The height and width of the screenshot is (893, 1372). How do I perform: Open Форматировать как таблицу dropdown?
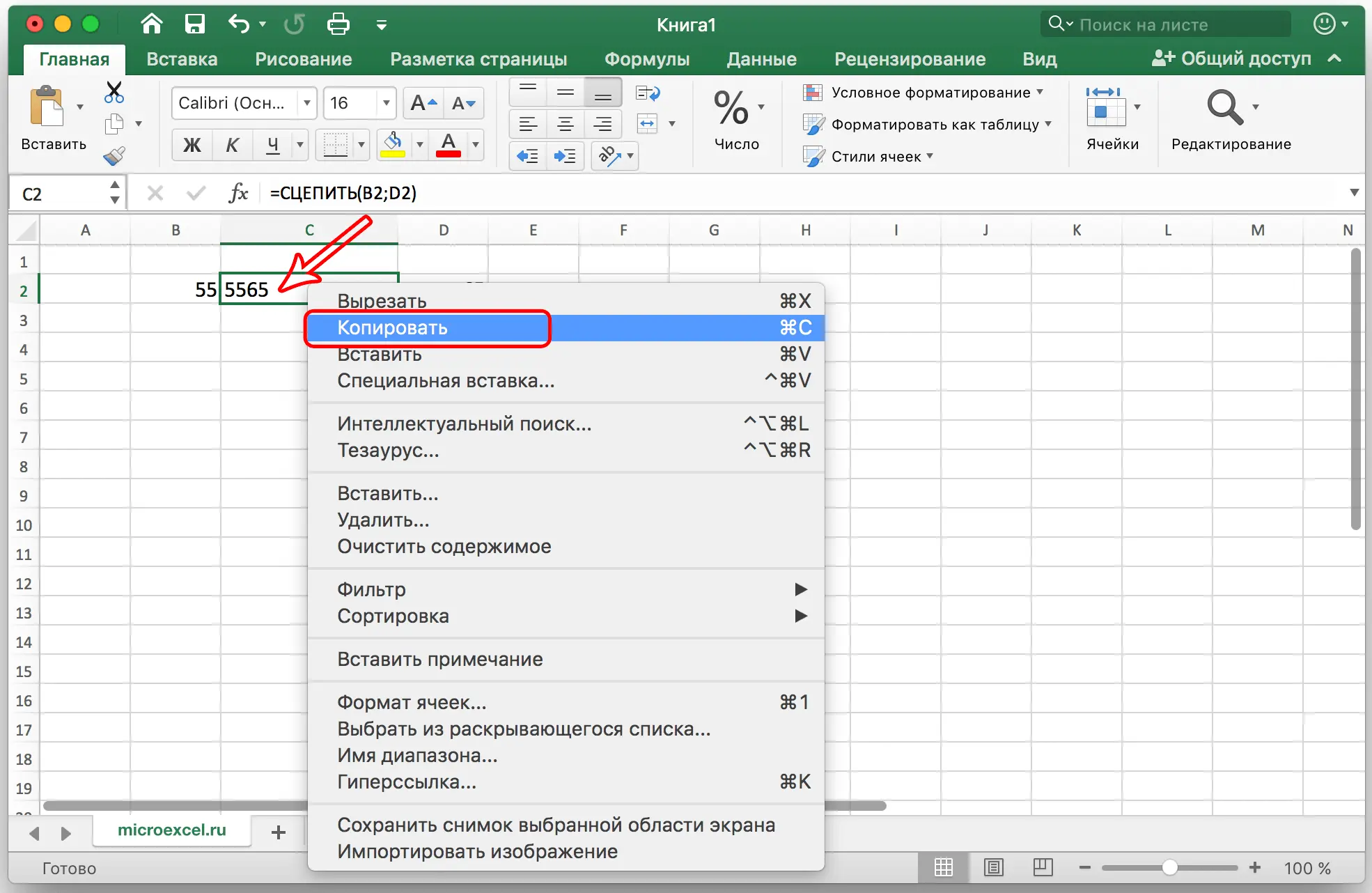click(x=927, y=125)
